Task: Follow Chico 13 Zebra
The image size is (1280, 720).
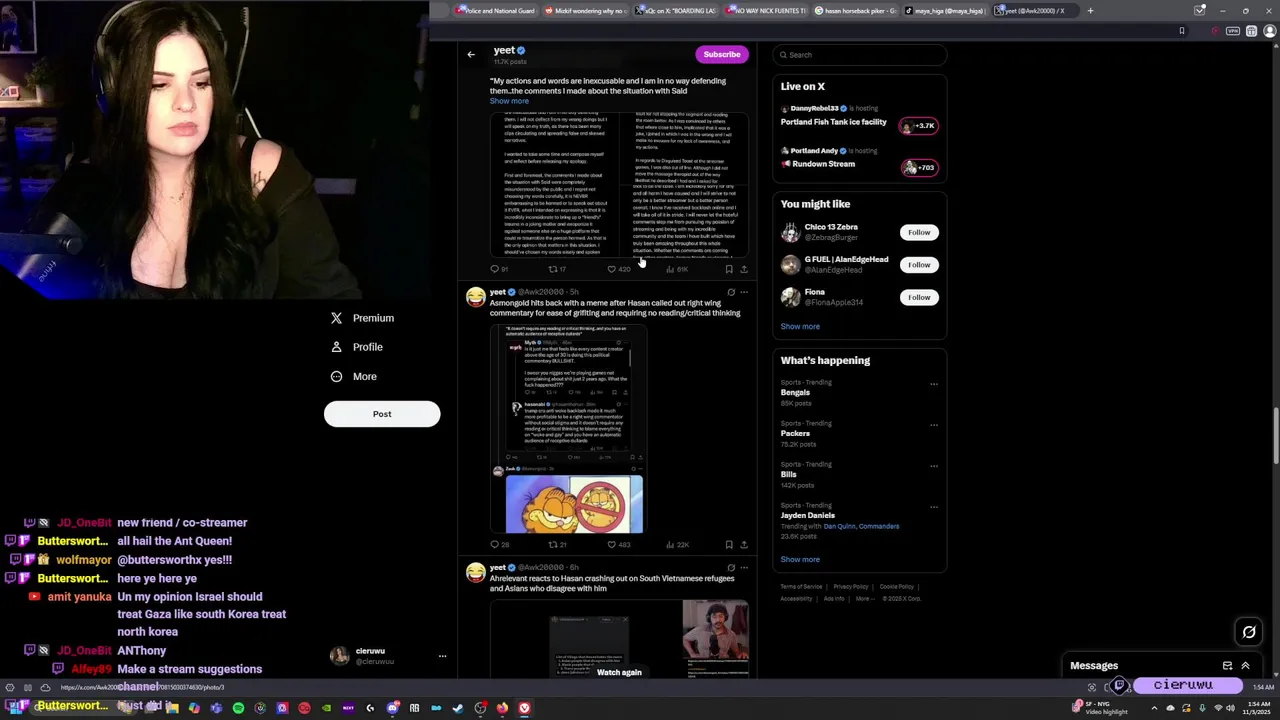Action: tap(919, 232)
